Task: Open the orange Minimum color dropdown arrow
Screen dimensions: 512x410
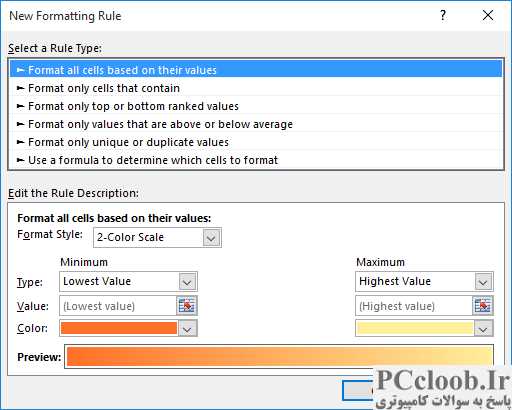Action: tap(188, 329)
